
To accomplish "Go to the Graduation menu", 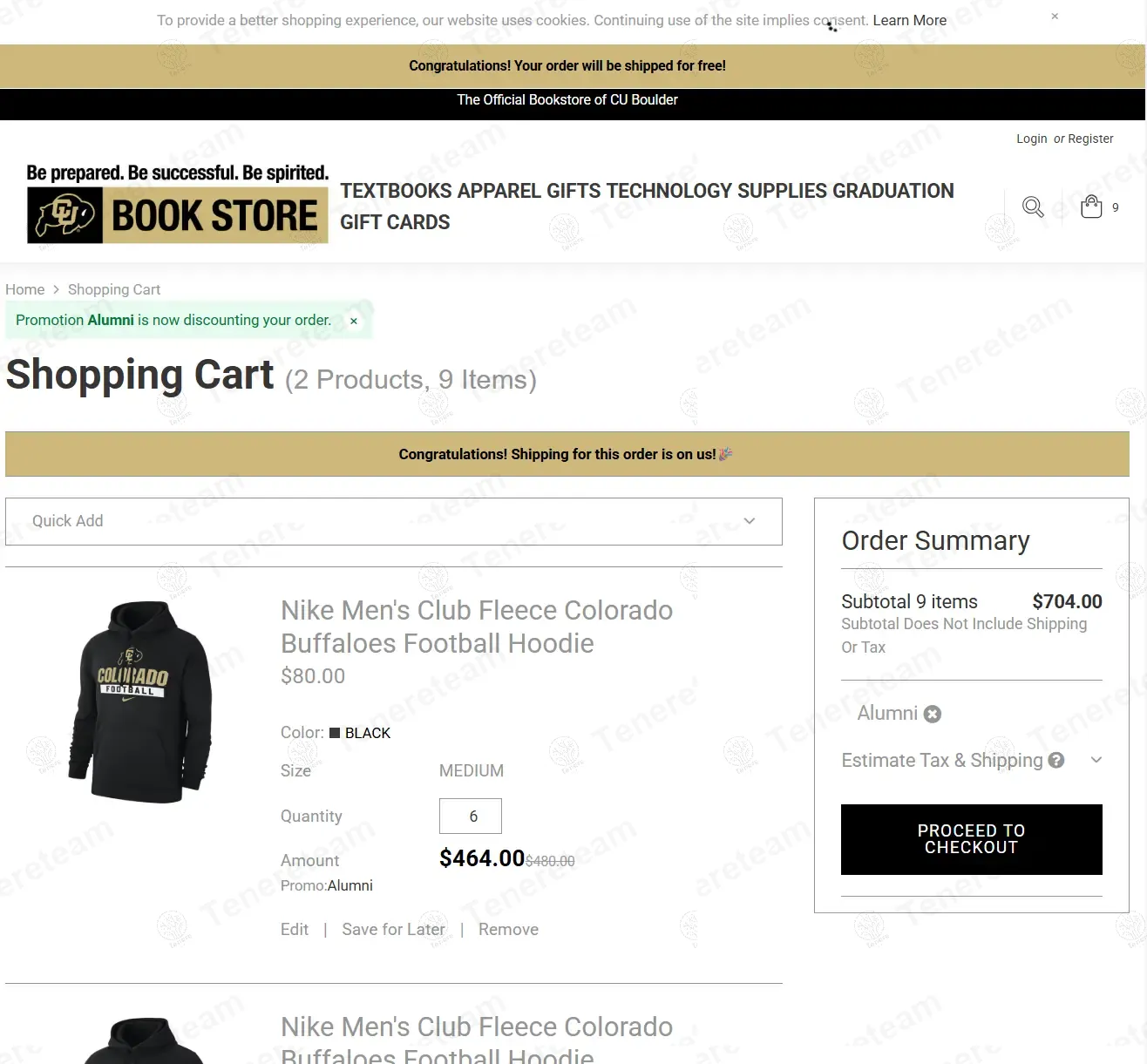I will [893, 191].
